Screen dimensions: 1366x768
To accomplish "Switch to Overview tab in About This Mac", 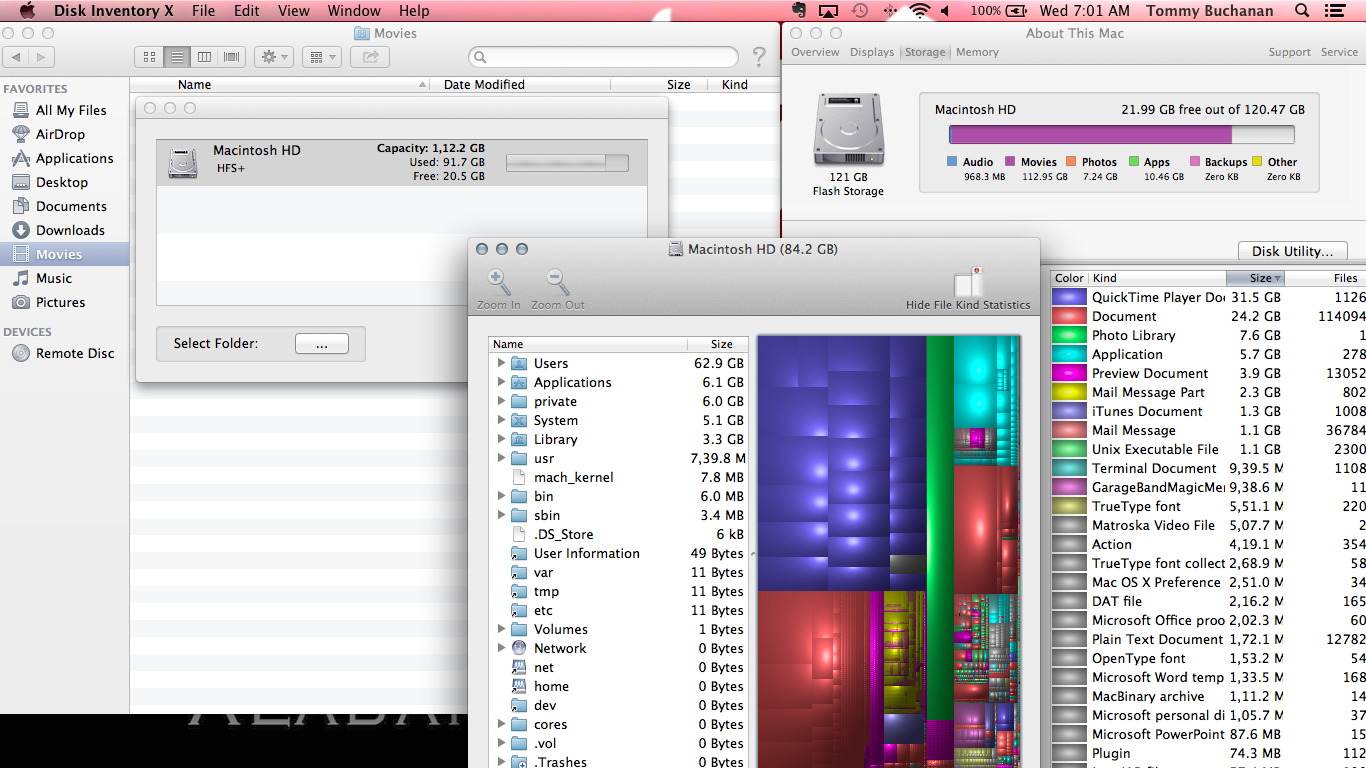I will [x=815, y=52].
